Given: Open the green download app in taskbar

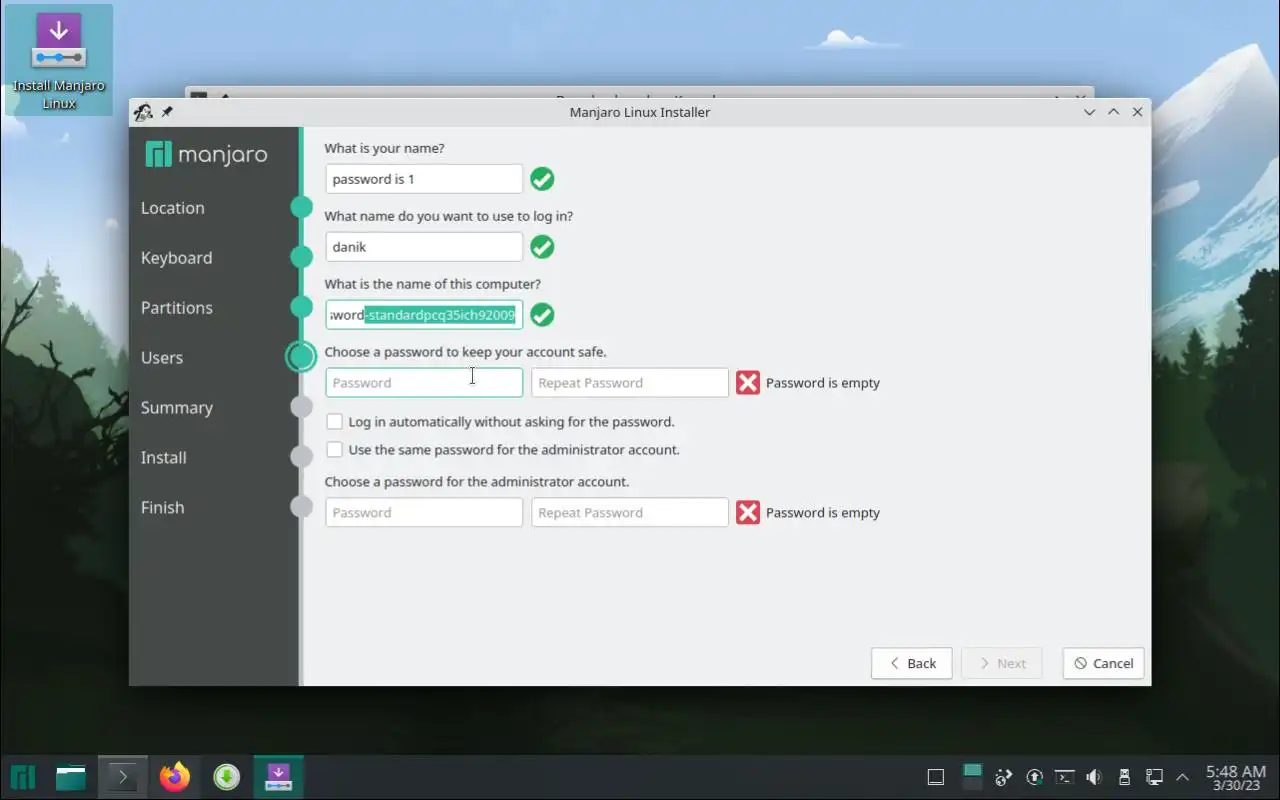Looking at the screenshot, I should click(x=227, y=777).
